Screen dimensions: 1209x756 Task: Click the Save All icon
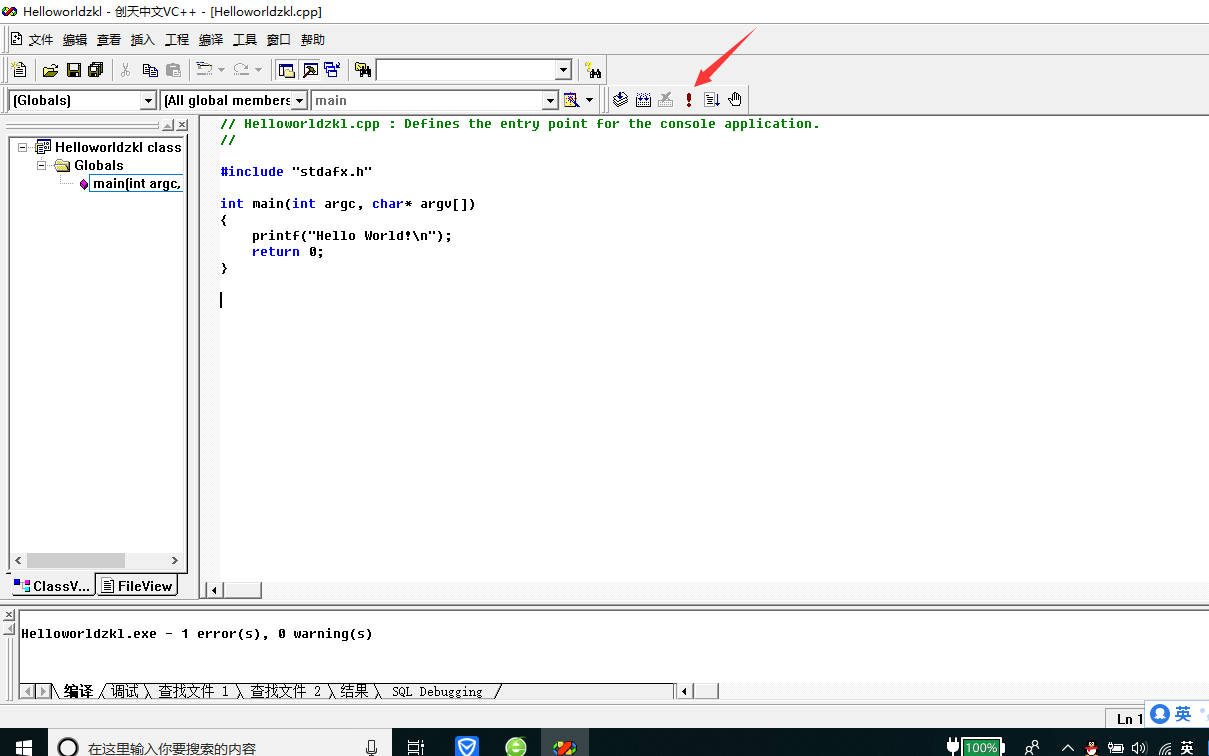[x=96, y=70]
